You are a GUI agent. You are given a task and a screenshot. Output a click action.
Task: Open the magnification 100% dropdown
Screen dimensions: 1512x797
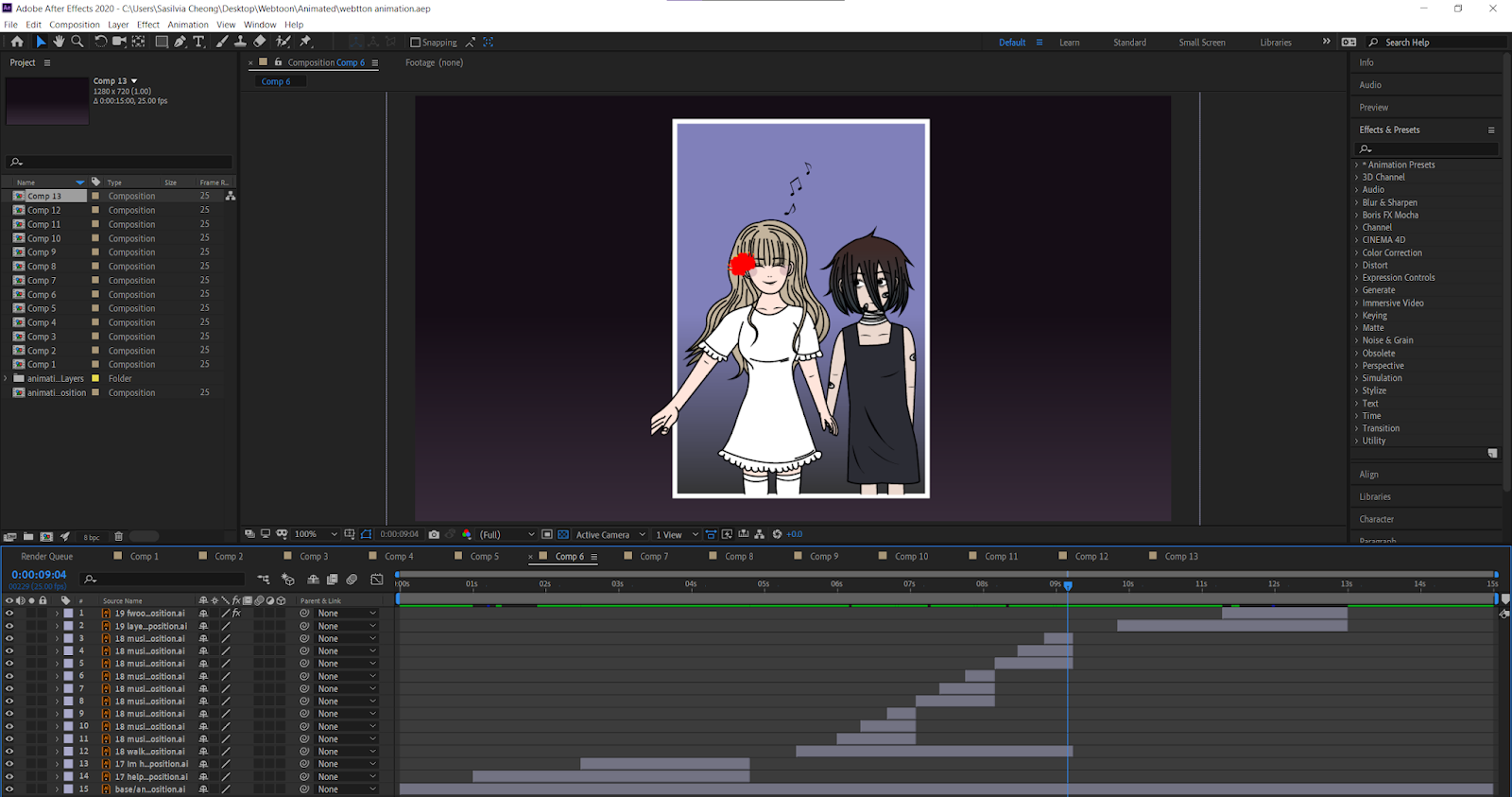[316, 534]
